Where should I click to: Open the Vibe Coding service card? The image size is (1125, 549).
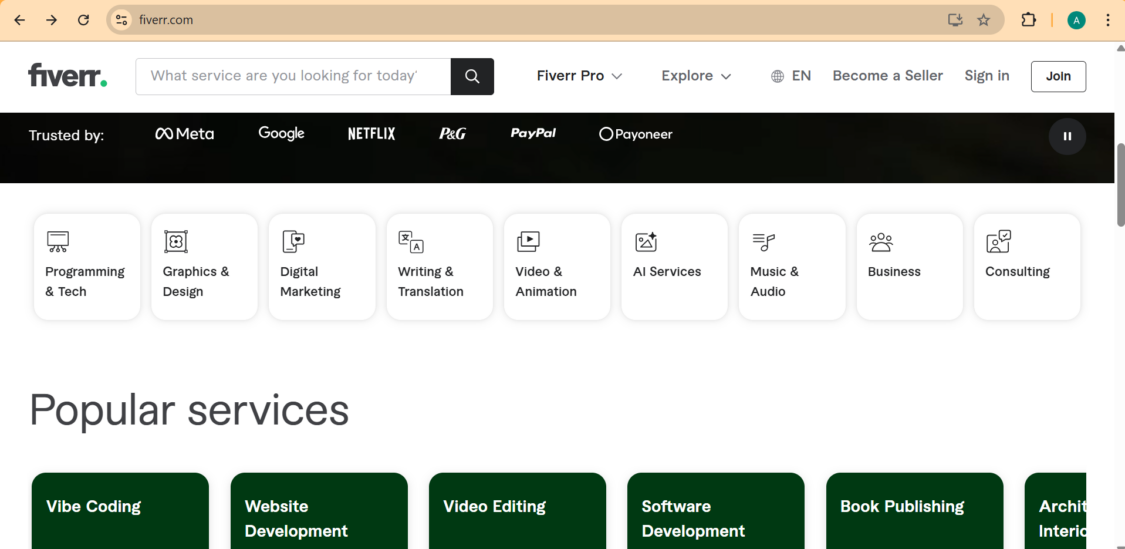click(121, 510)
